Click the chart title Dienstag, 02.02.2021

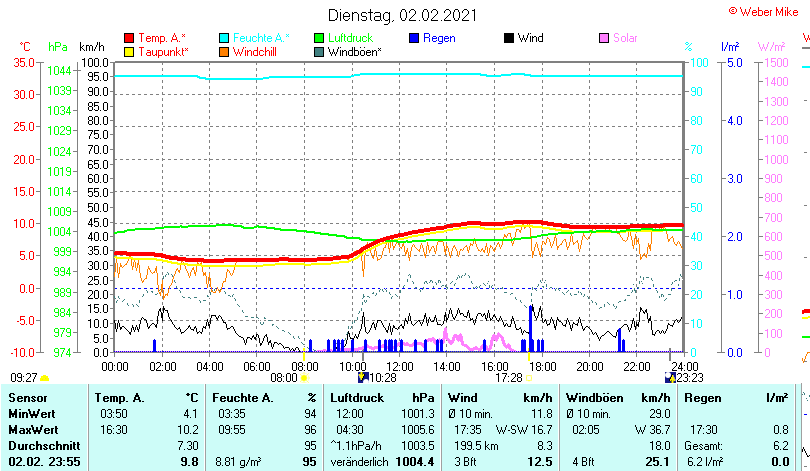tap(403, 15)
